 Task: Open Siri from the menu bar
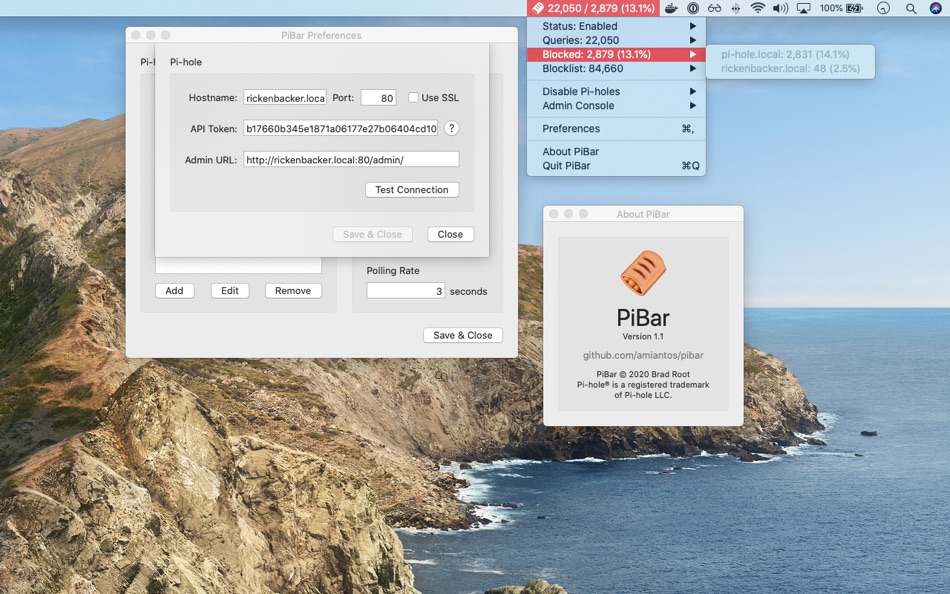[x=935, y=8]
